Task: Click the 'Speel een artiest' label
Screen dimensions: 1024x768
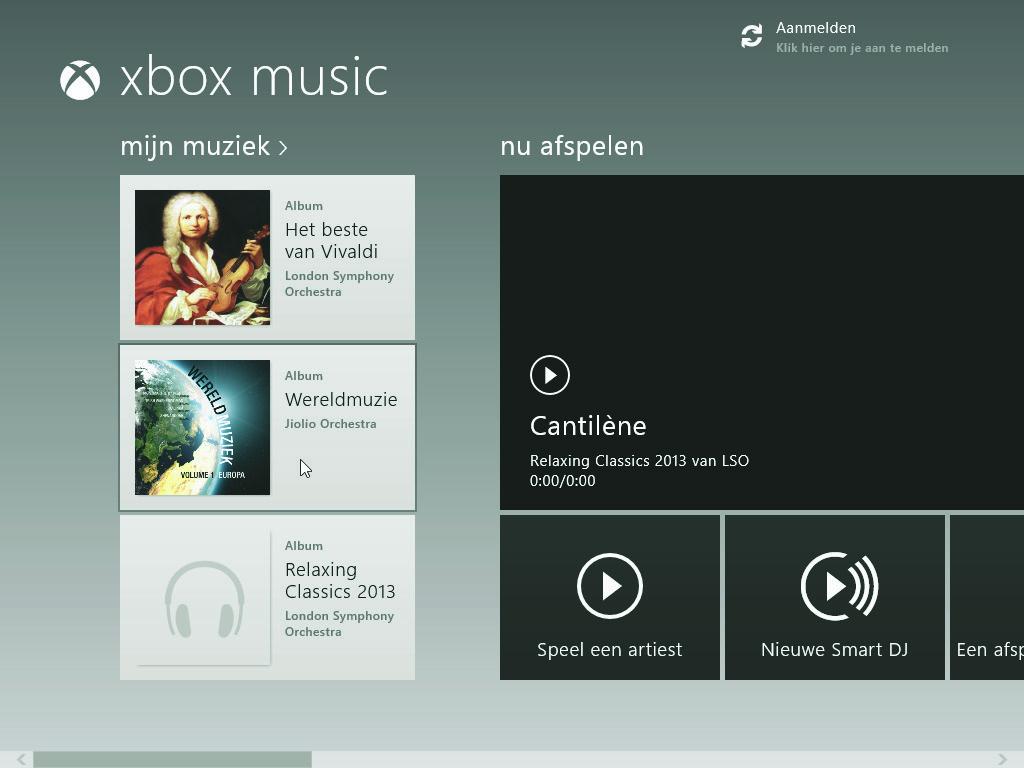Action: click(609, 649)
